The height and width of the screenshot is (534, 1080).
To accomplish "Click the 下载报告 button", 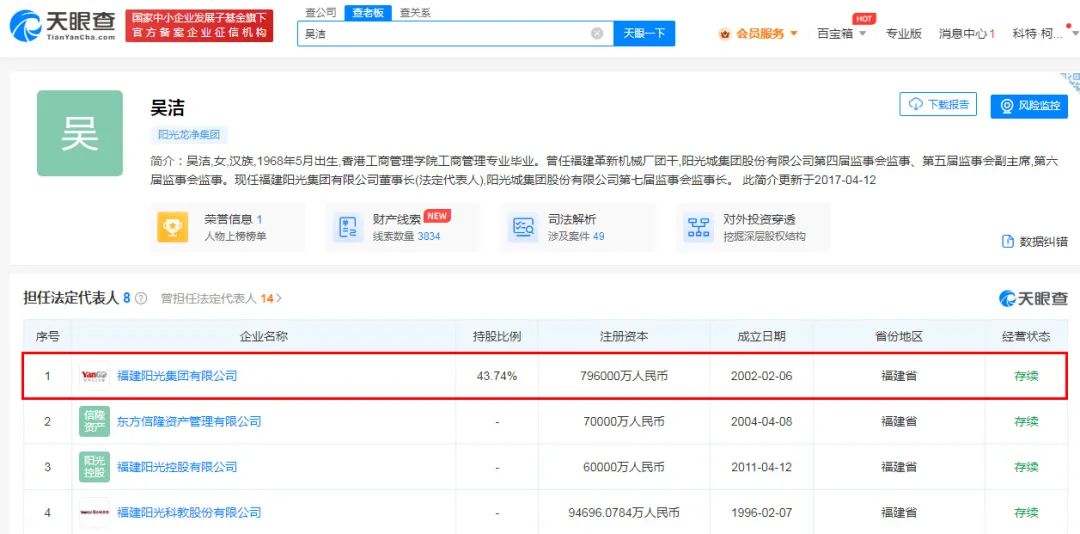I will tap(938, 105).
